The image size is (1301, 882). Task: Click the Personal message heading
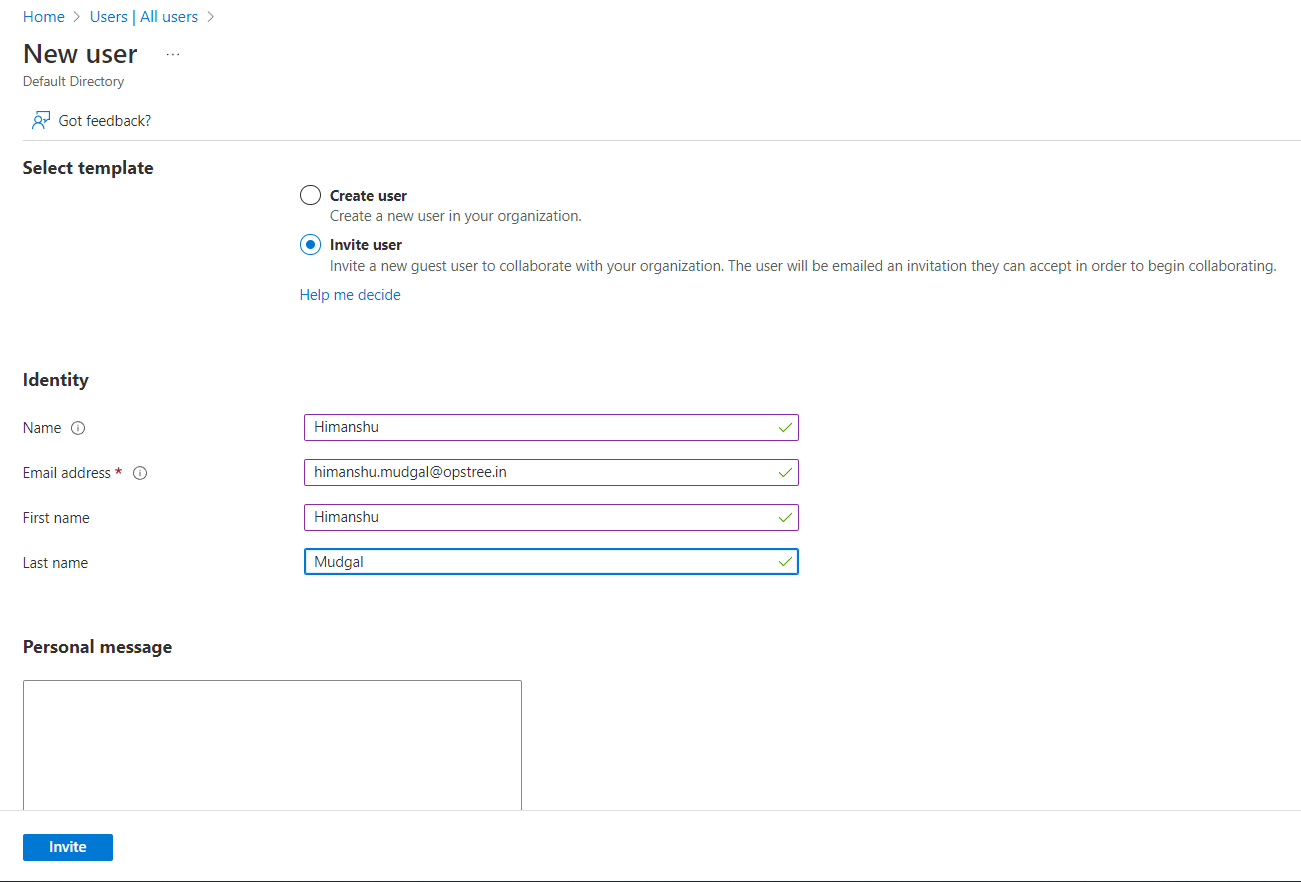(97, 647)
